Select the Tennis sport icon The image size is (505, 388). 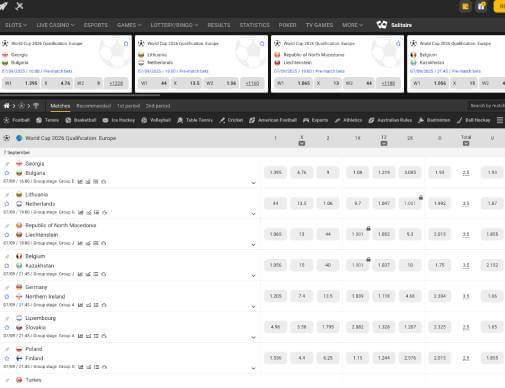tap(39, 120)
